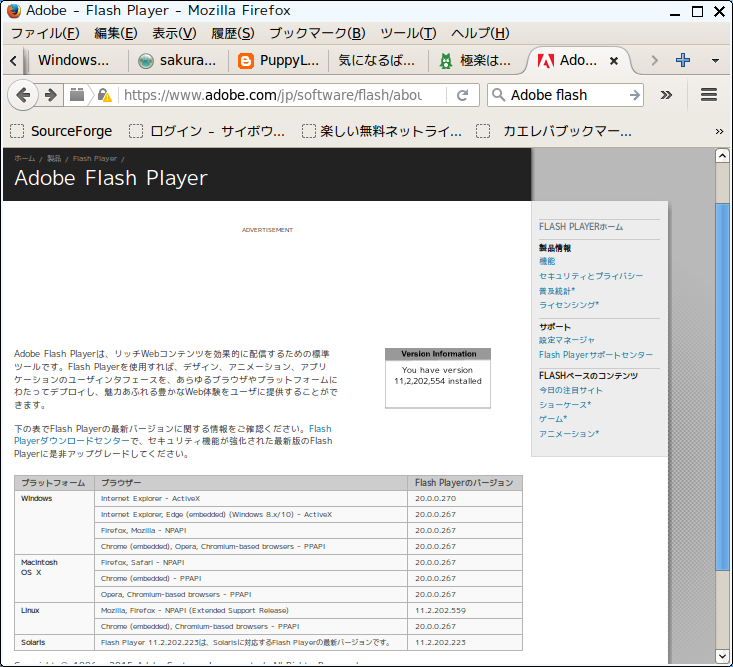
Task: Open the Flash Playerダウンロードセンター link
Action: coord(72,441)
